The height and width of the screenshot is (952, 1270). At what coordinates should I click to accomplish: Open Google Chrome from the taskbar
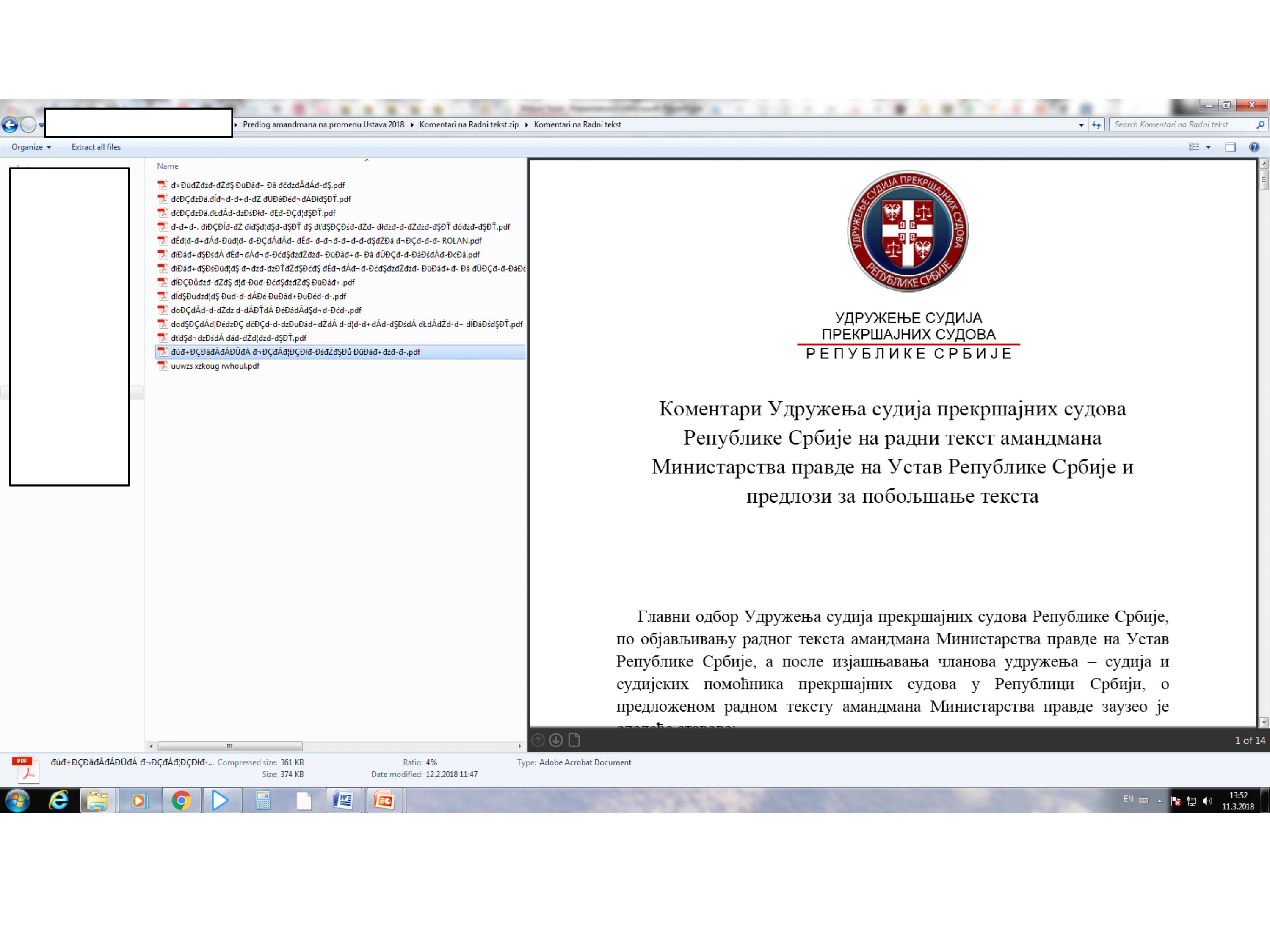[x=182, y=800]
